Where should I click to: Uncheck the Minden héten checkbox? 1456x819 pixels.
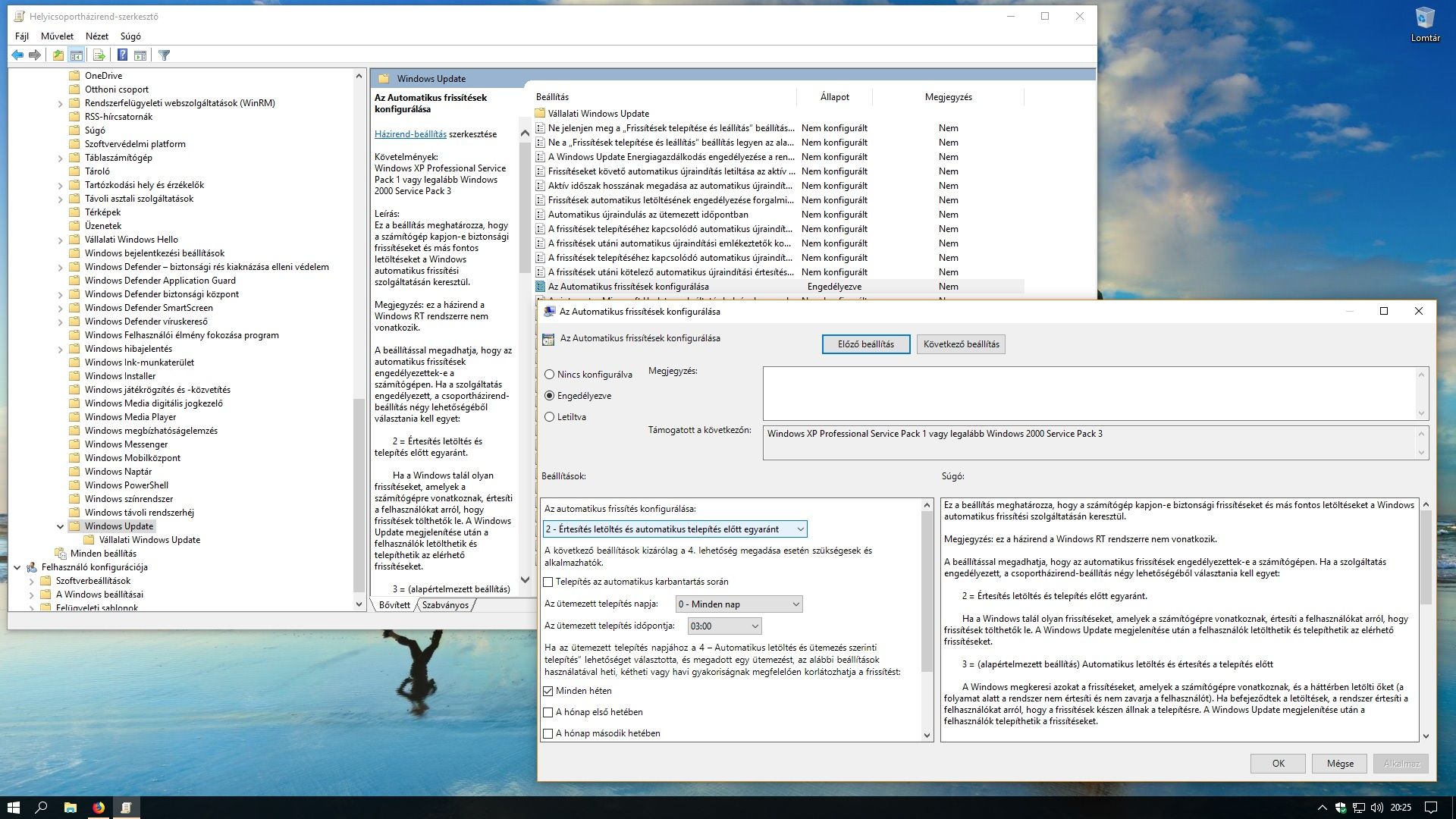point(548,691)
